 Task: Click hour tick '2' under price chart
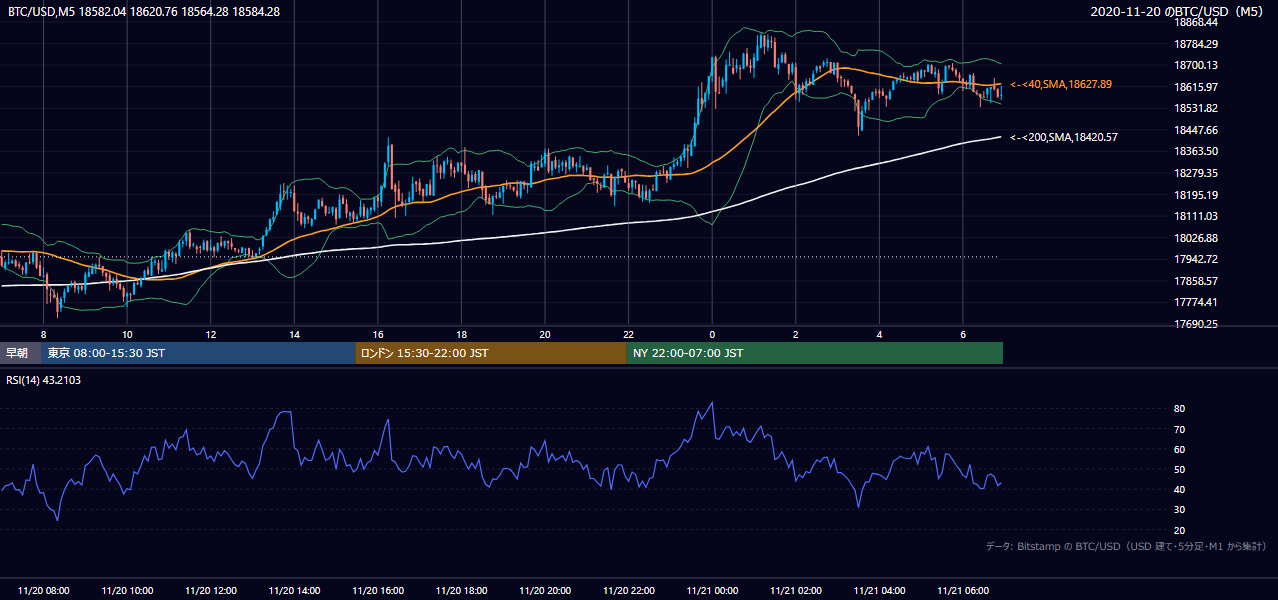(x=795, y=334)
